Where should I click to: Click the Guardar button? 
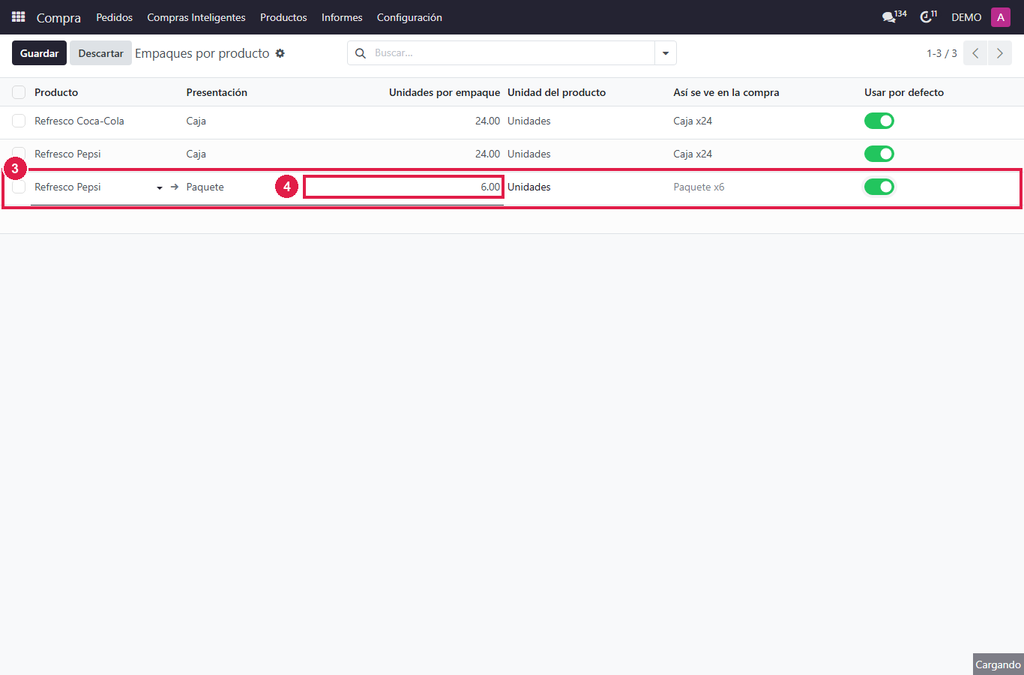coord(39,54)
